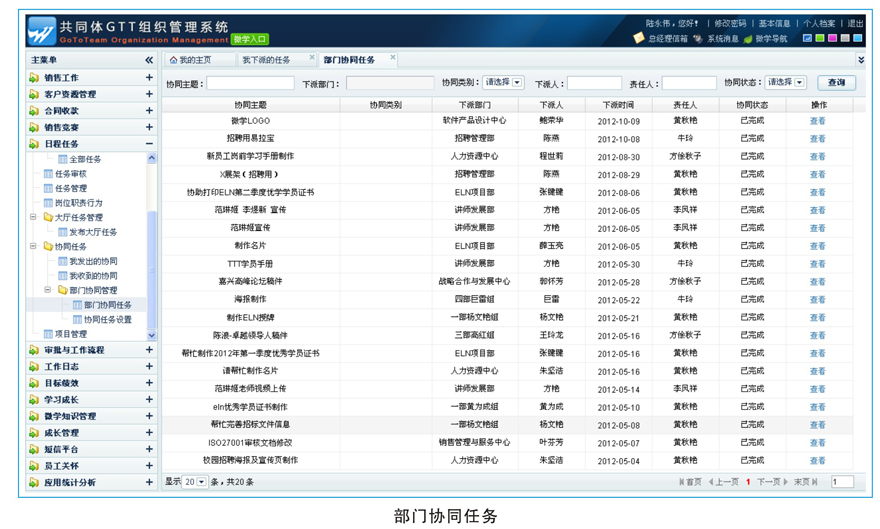
Task: Switch to the 我下派的任务 tab
Action: pyautogui.click(x=266, y=60)
